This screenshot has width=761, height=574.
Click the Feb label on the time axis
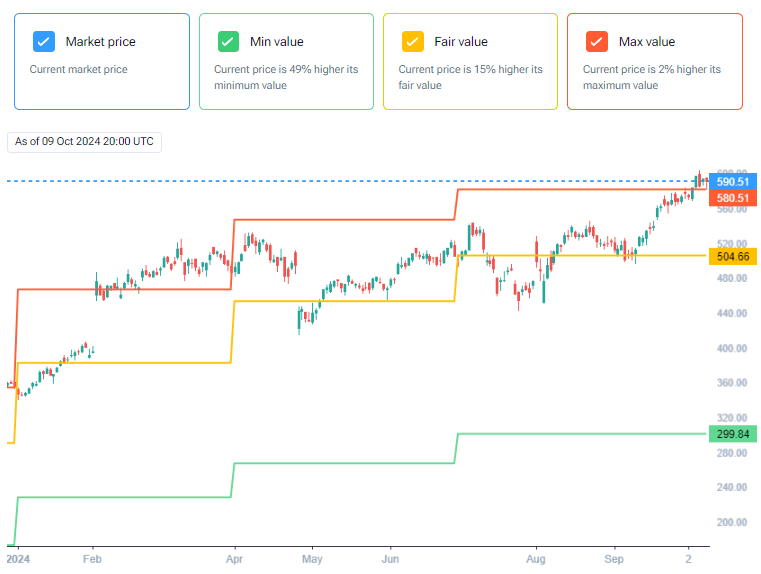[92, 559]
